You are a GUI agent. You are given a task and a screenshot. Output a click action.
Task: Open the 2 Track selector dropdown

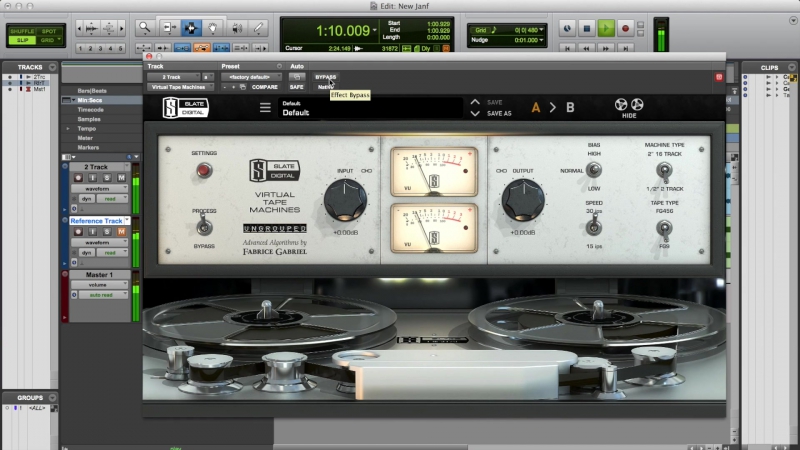pyautogui.click(x=173, y=77)
